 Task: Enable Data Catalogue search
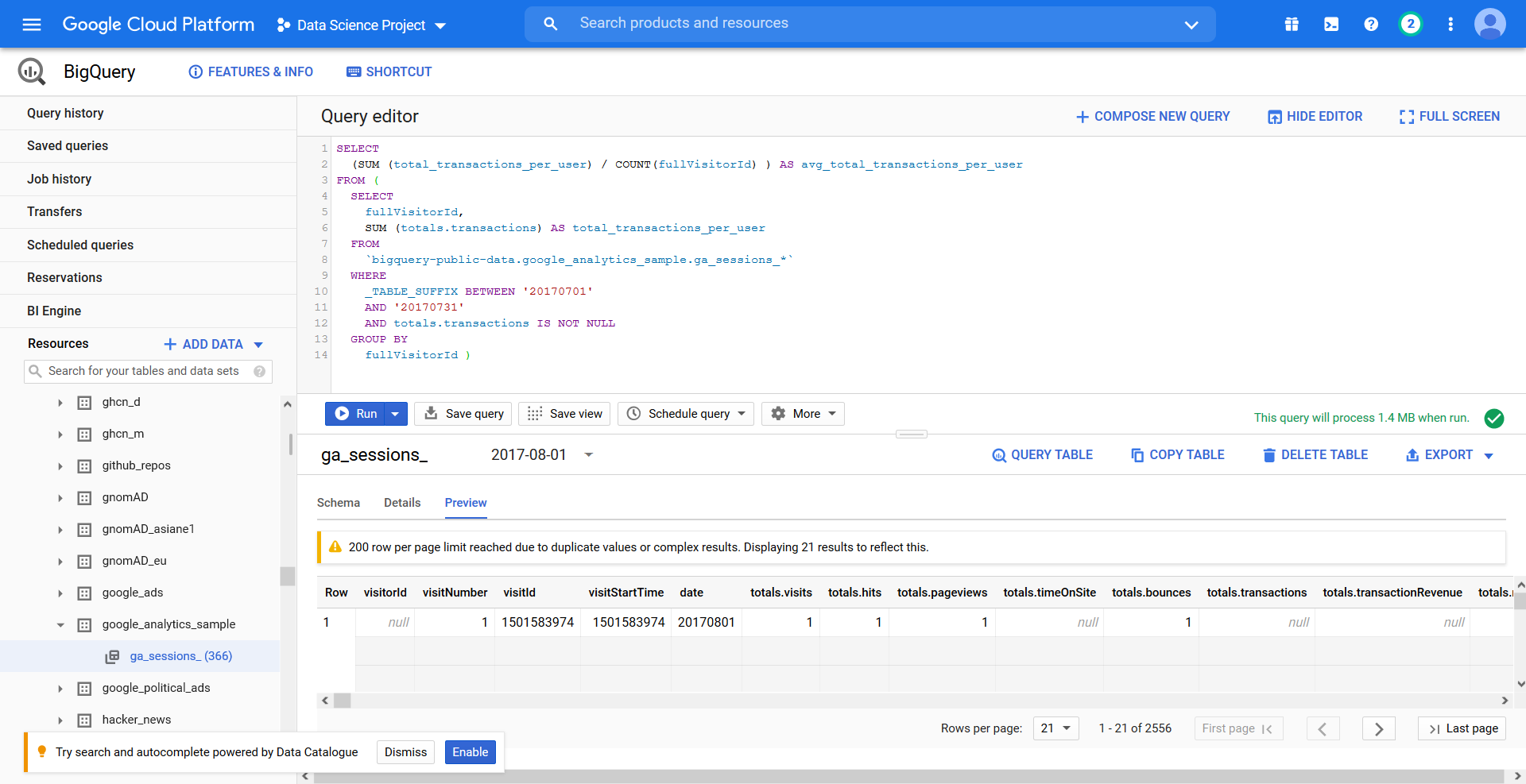click(471, 752)
